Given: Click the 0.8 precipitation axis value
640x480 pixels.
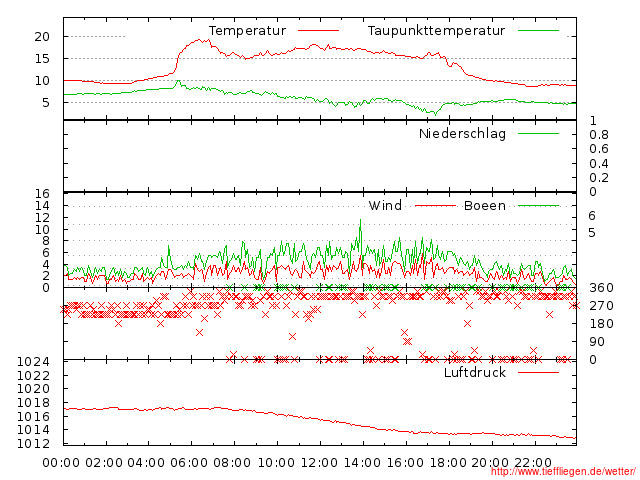Looking at the screenshot, I should [x=599, y=135].
